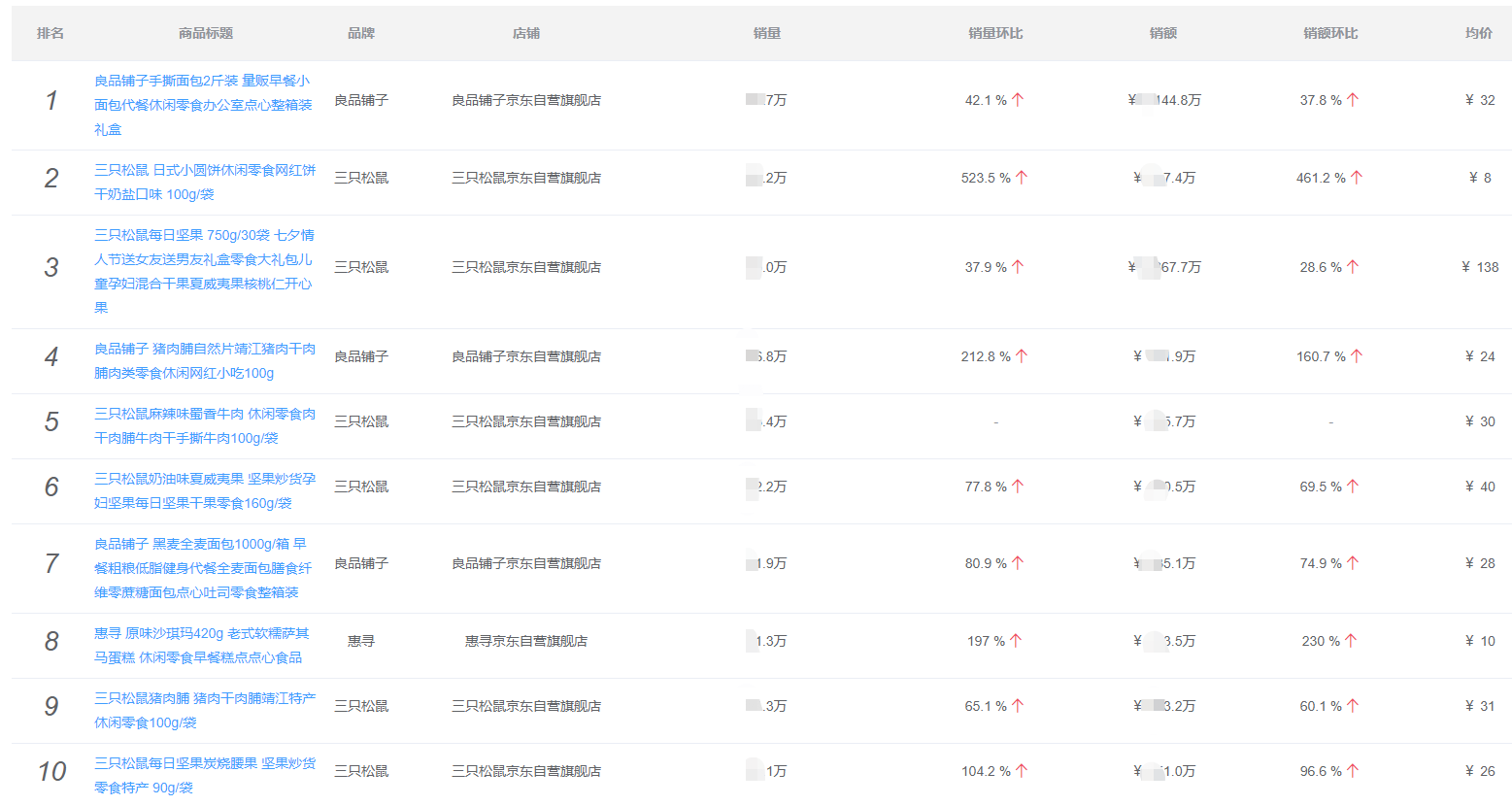Click the 销额 column header

(1163, 33)
